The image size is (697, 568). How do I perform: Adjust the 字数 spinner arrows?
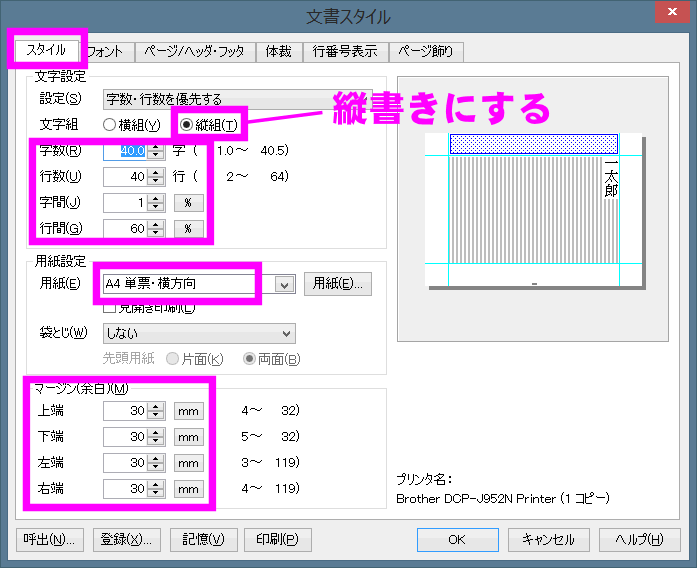pyautogui.click(x=155, y=151)
